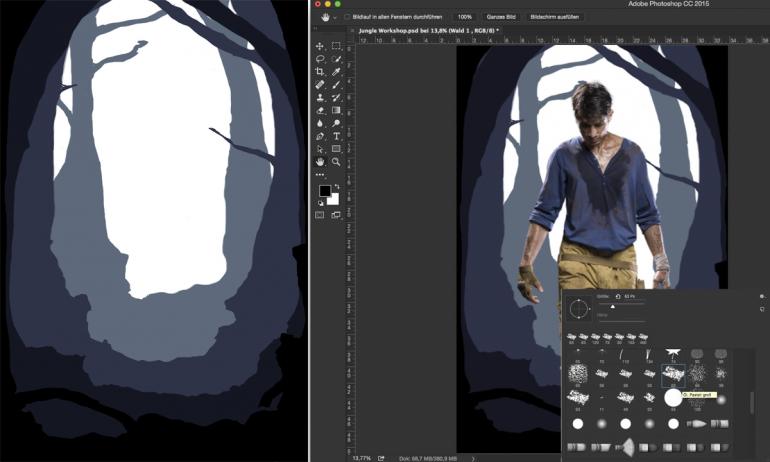Reset brush size with the restore icon

(618, 297)
